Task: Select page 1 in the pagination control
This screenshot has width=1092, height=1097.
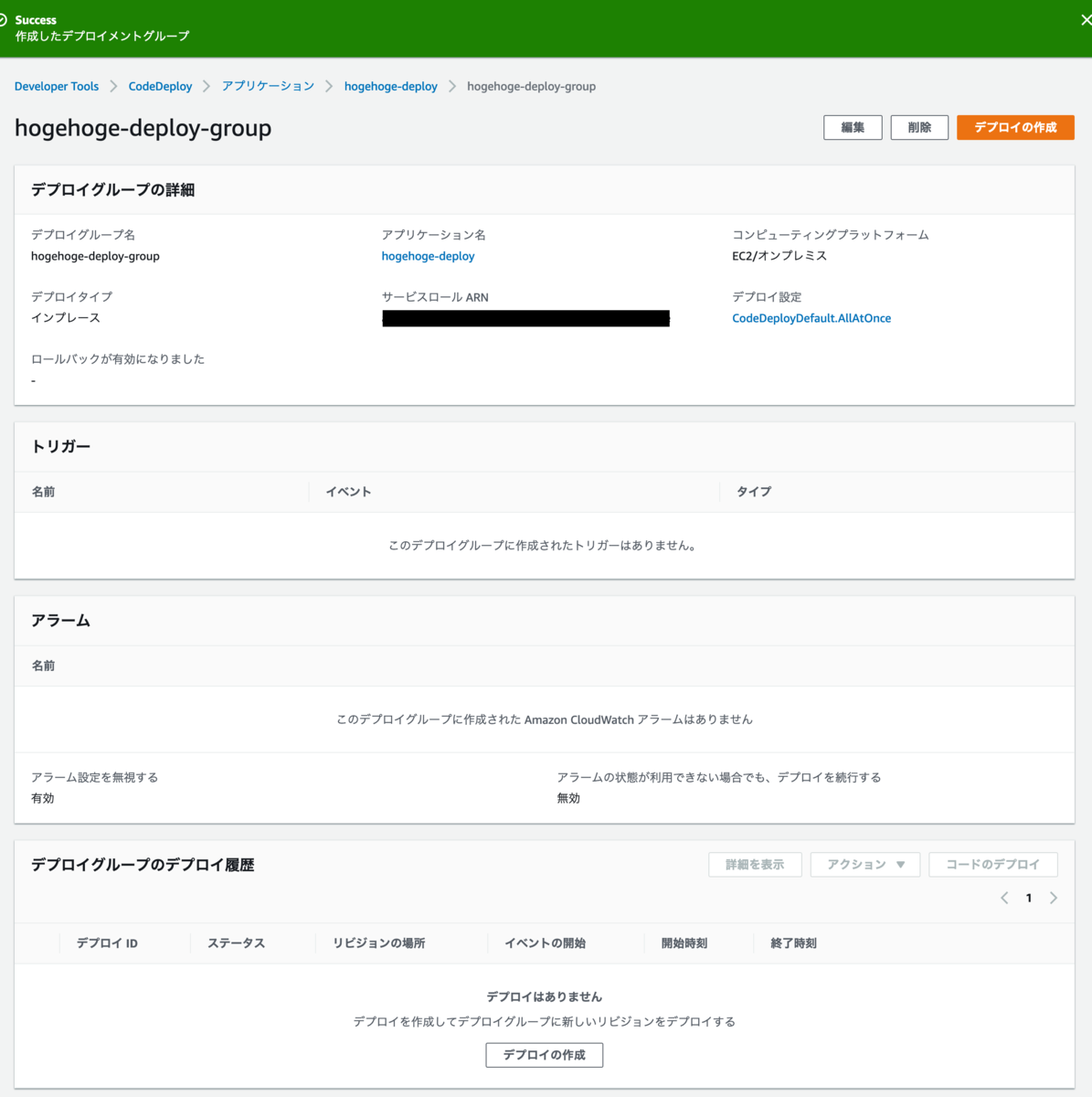Action: tap(1029, 898)
